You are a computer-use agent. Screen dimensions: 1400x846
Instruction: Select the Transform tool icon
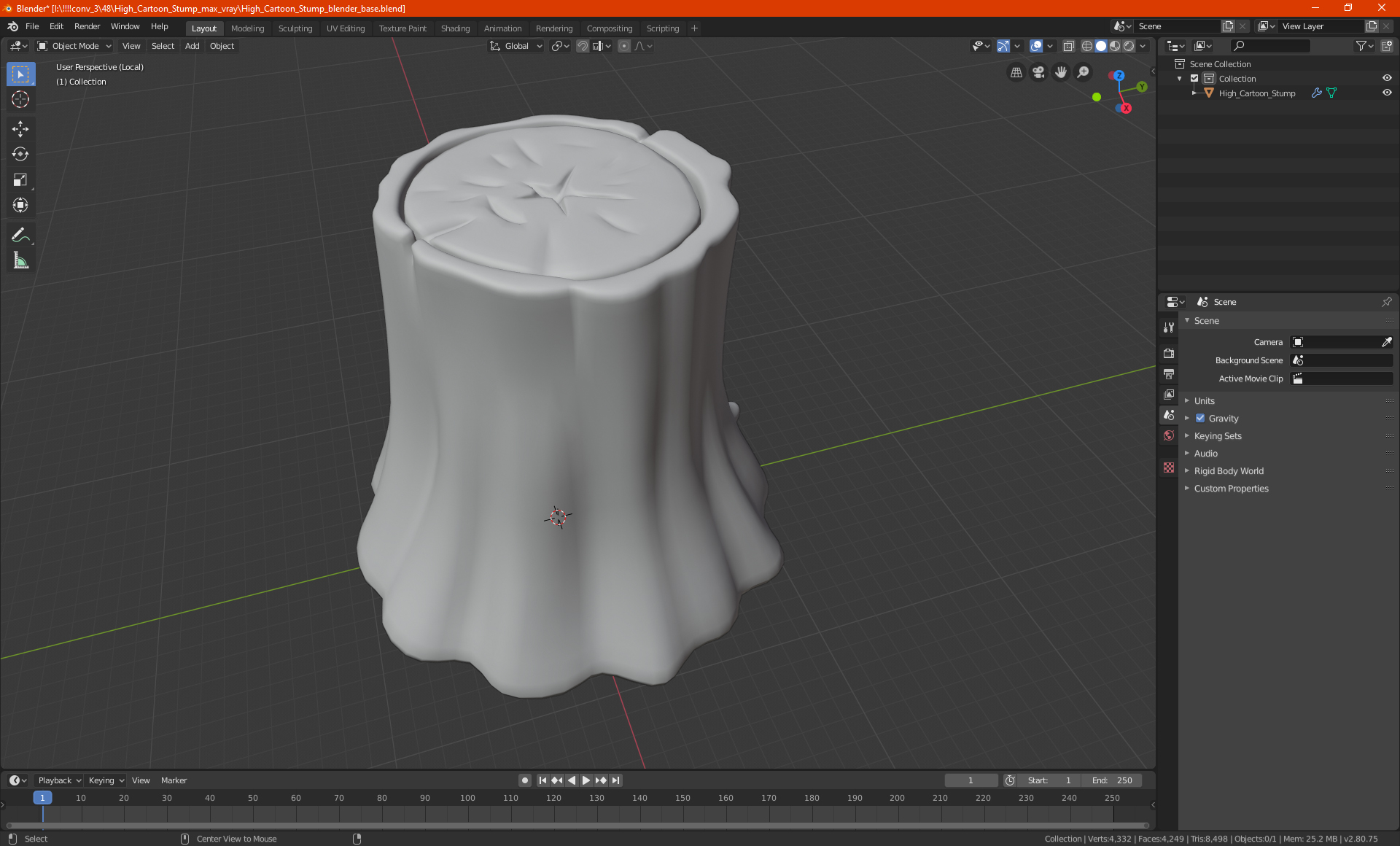click(20, 206)
